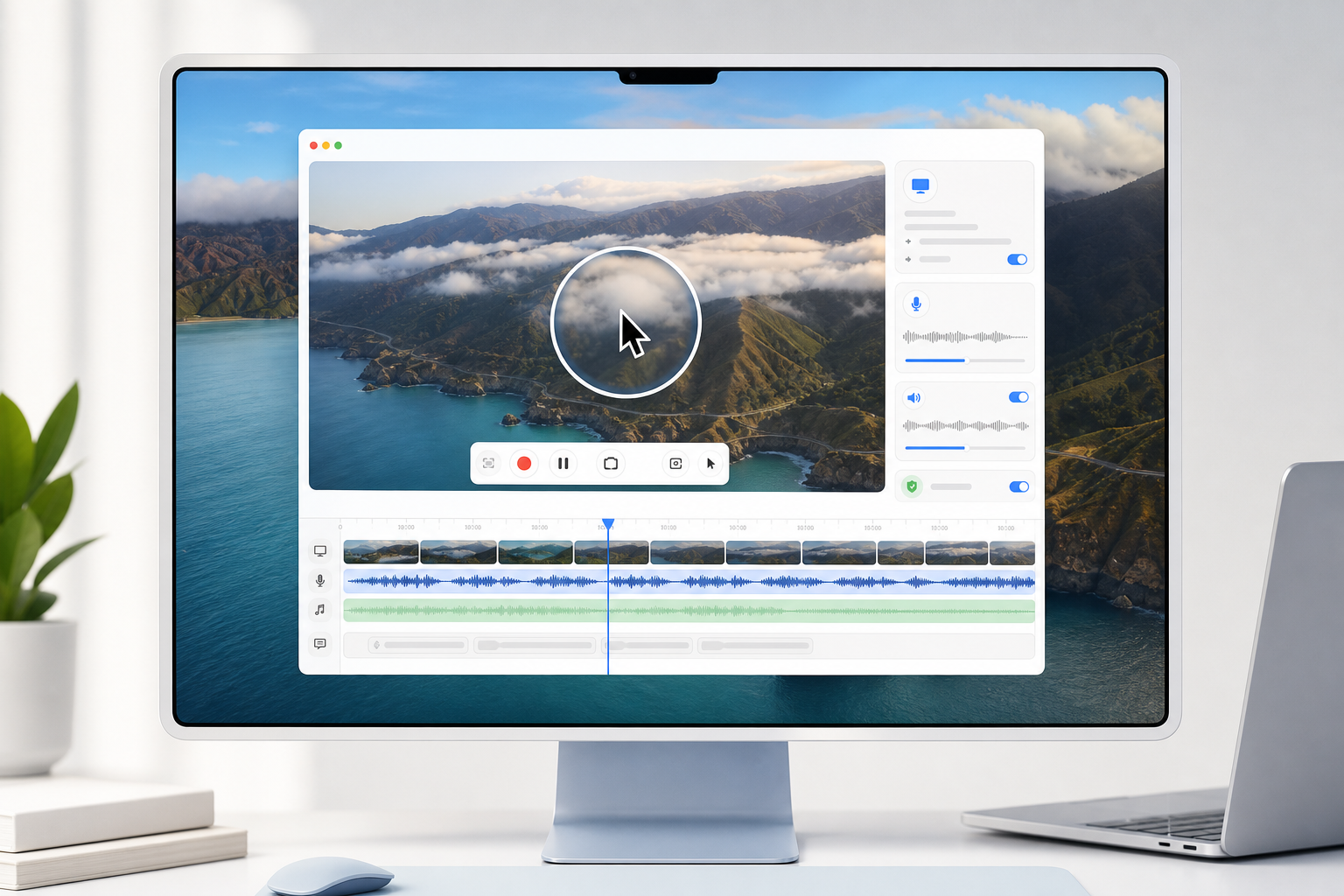Click the blue playhead marker on the timeline
The image size is (1344, 896).
[608, 524]
